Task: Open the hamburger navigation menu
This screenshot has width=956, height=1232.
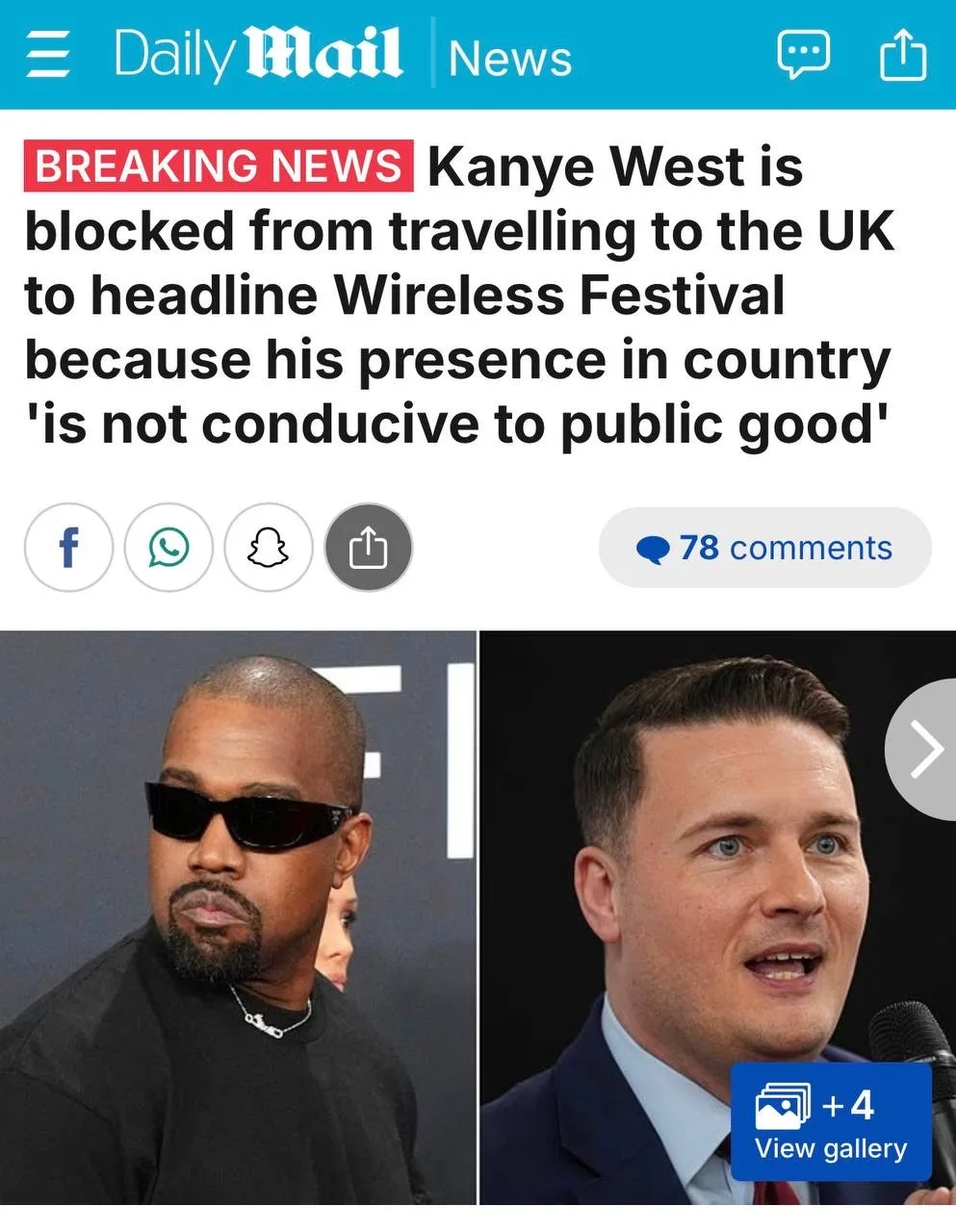Action: (x=48, y=56)
